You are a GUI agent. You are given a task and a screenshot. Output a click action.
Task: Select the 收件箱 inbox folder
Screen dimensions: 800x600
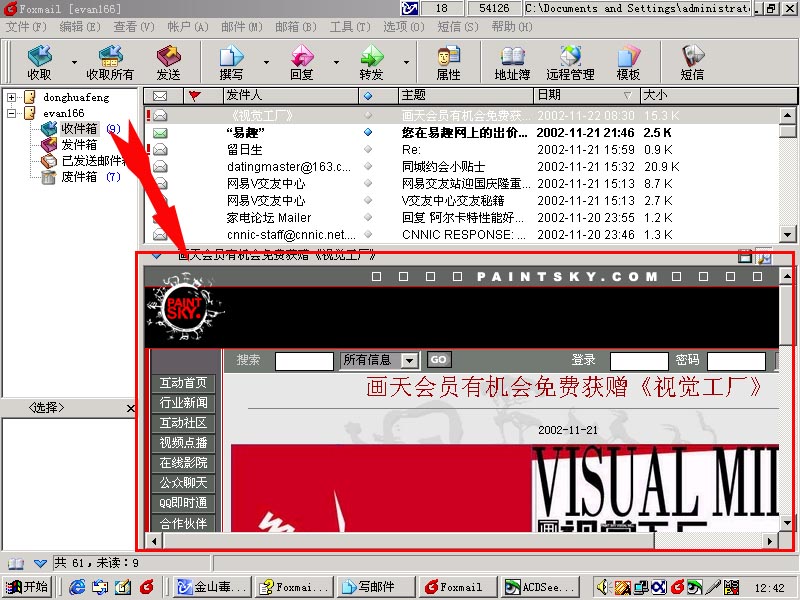pyautogui.click(x=78, y=129)
